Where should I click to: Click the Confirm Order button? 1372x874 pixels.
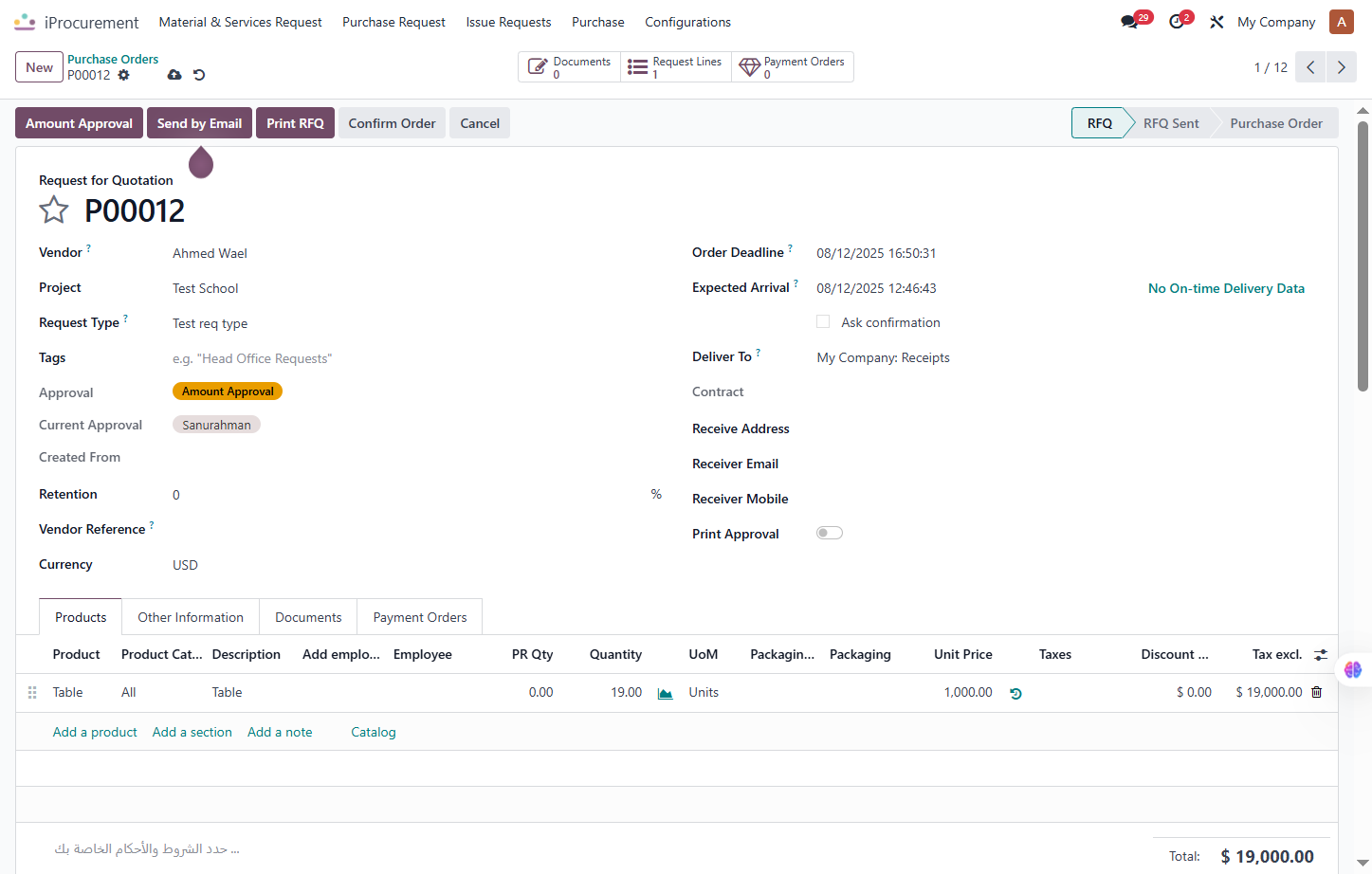[x=392, y=123]
